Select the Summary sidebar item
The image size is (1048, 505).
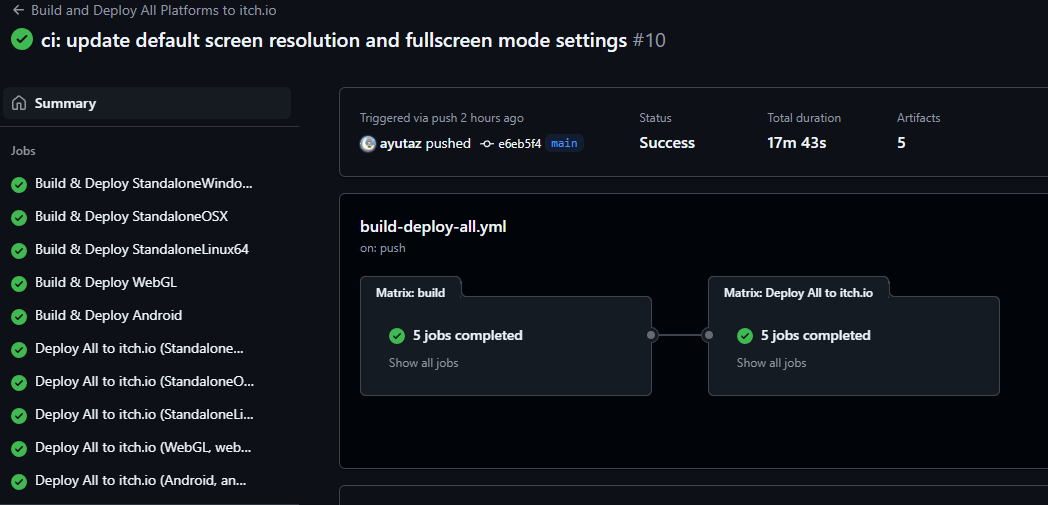pyautogui.click(x=147, y=103)
